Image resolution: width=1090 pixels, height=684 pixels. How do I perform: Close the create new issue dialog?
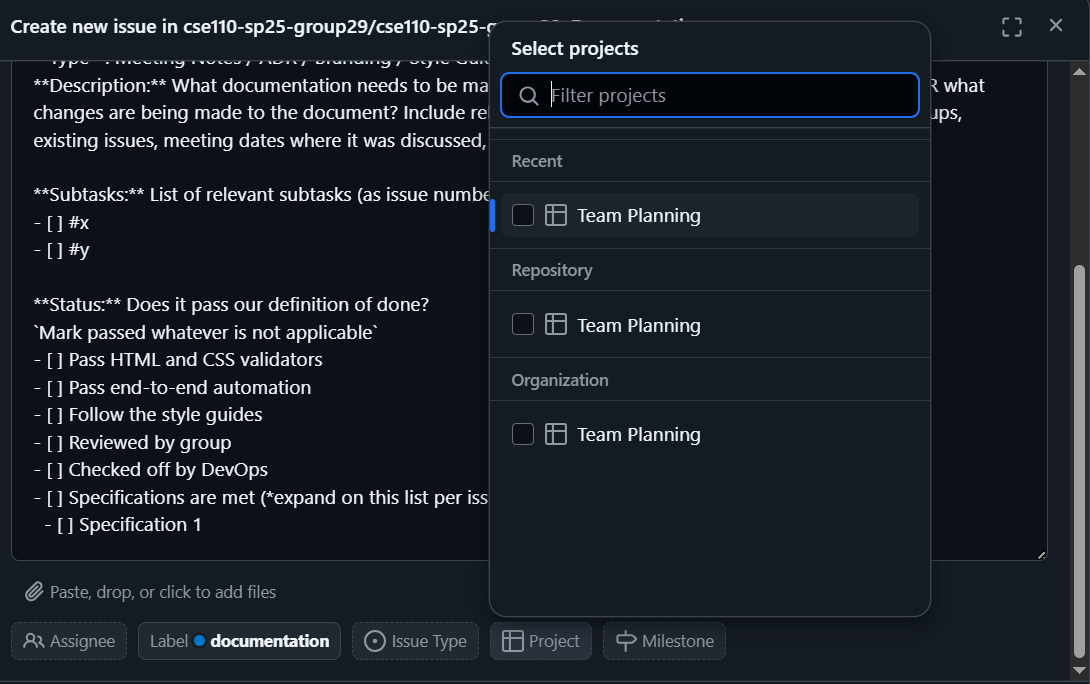tap(1056, 26)
